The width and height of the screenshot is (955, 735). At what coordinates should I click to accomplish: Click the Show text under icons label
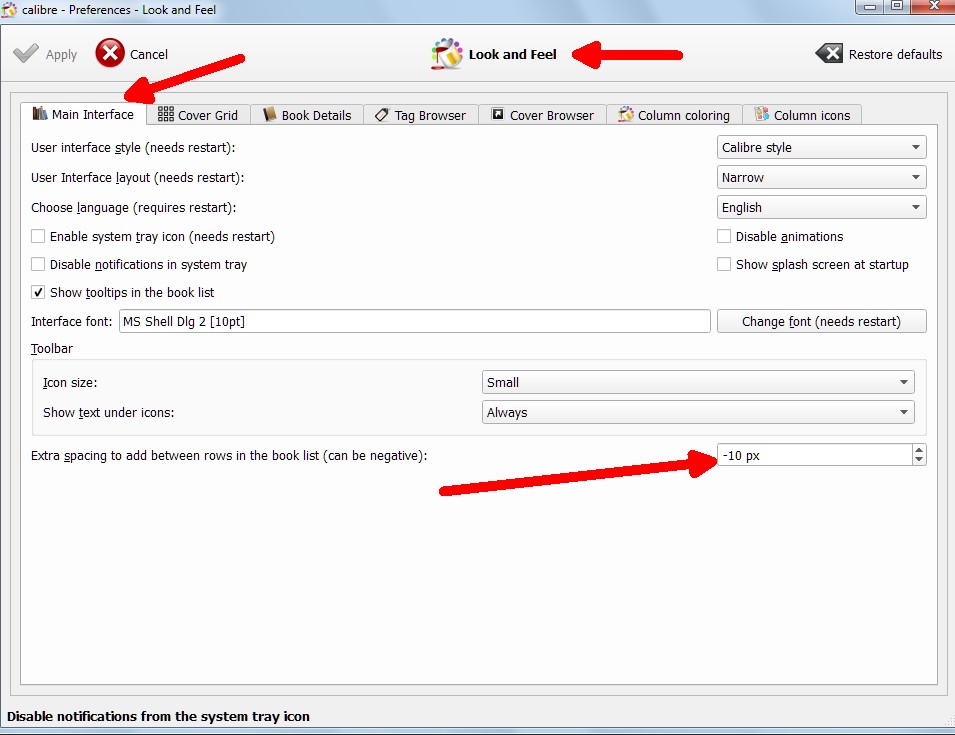point(108,412)
